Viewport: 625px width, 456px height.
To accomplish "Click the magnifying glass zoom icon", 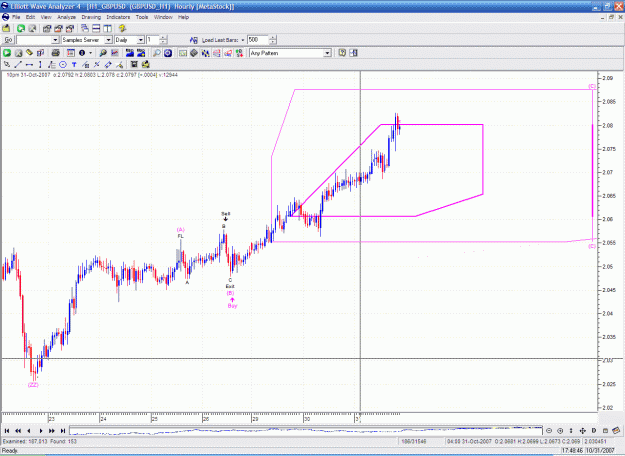I will pos(157,53).
